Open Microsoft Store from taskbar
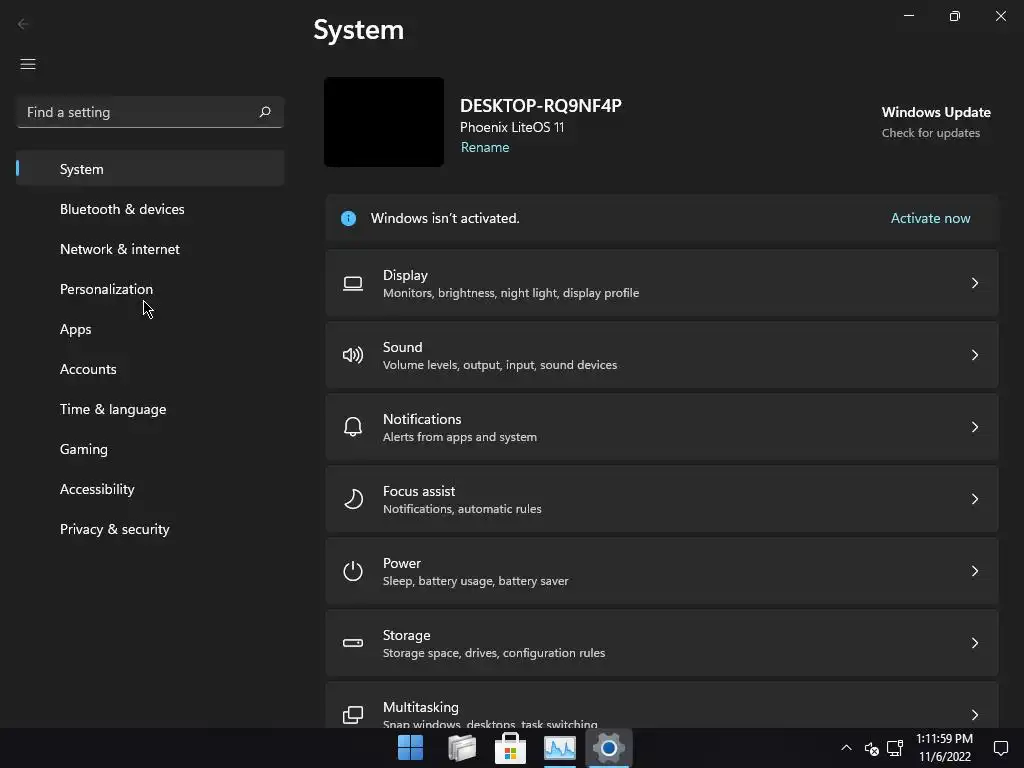1024x768 pixels. click(510, 748)
